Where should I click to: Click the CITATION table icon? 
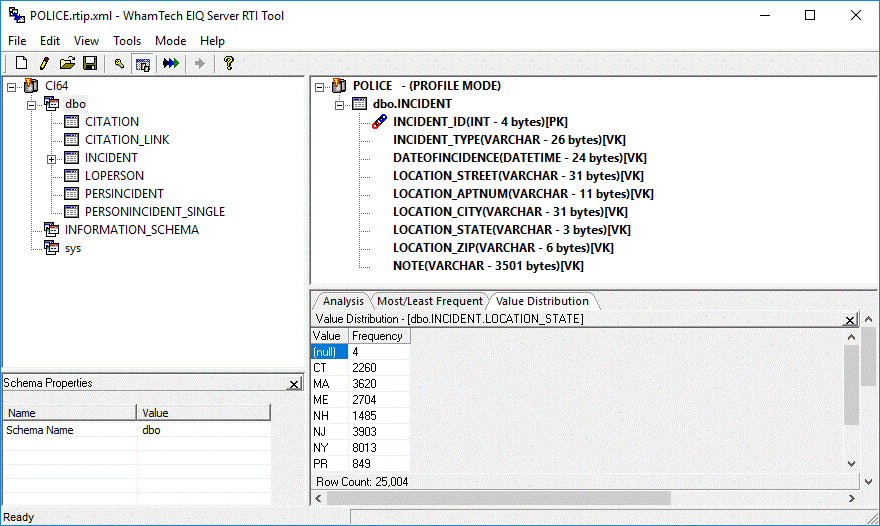click(71, 122)
